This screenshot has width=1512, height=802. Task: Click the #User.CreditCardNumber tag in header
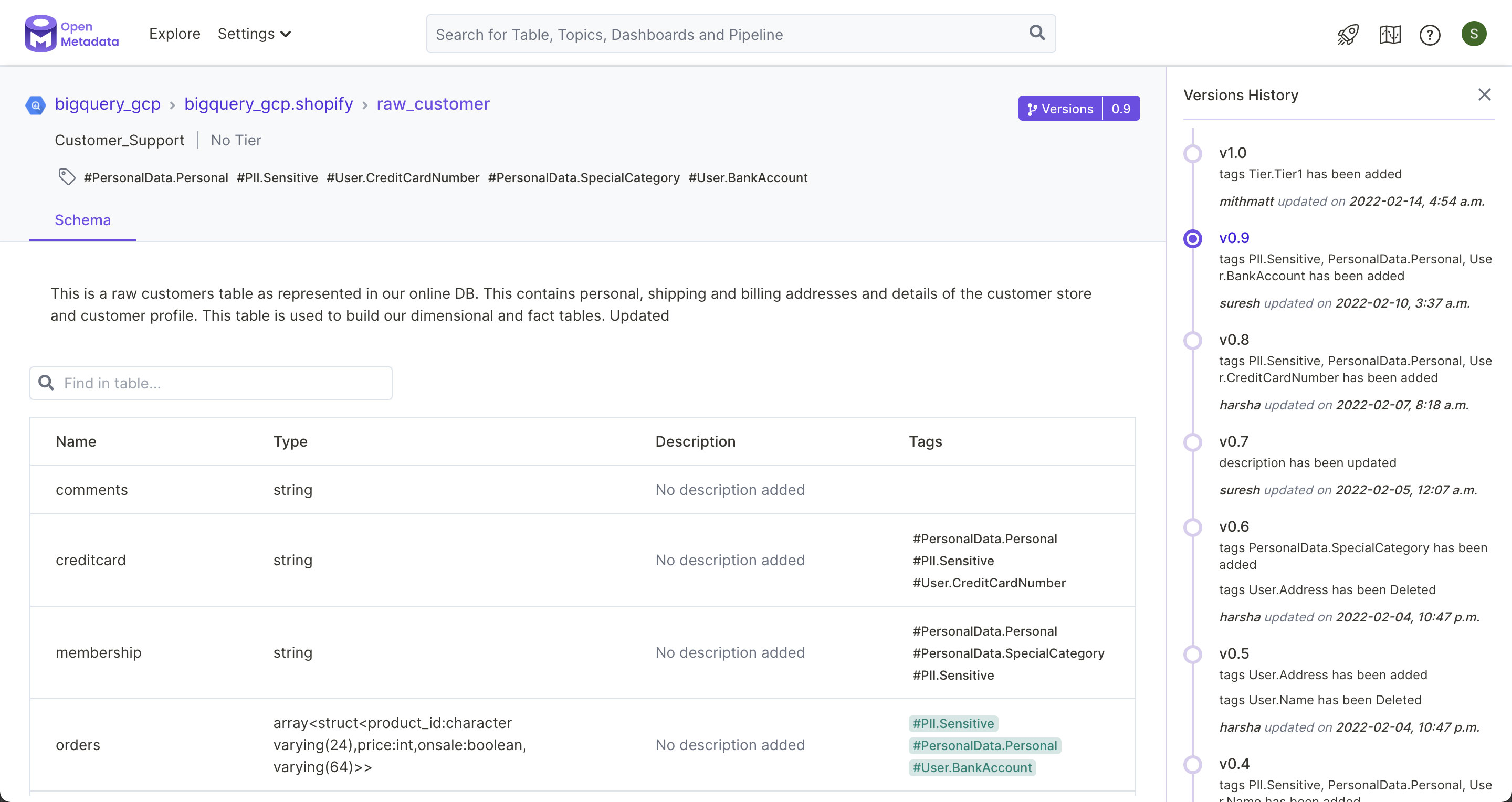(403, 177)
